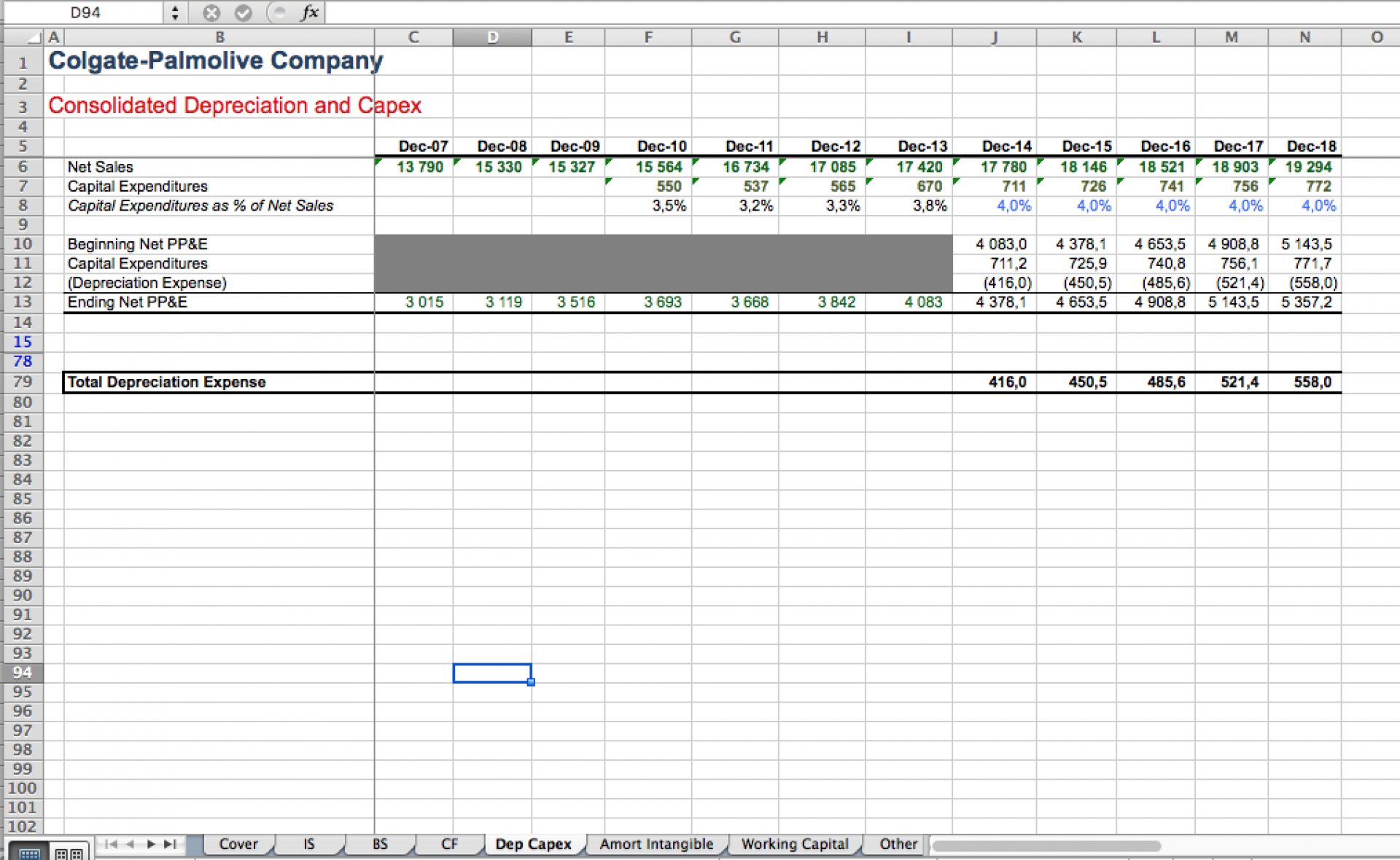Open the Amort Intangible sheet tab

(x=656, y=844)
